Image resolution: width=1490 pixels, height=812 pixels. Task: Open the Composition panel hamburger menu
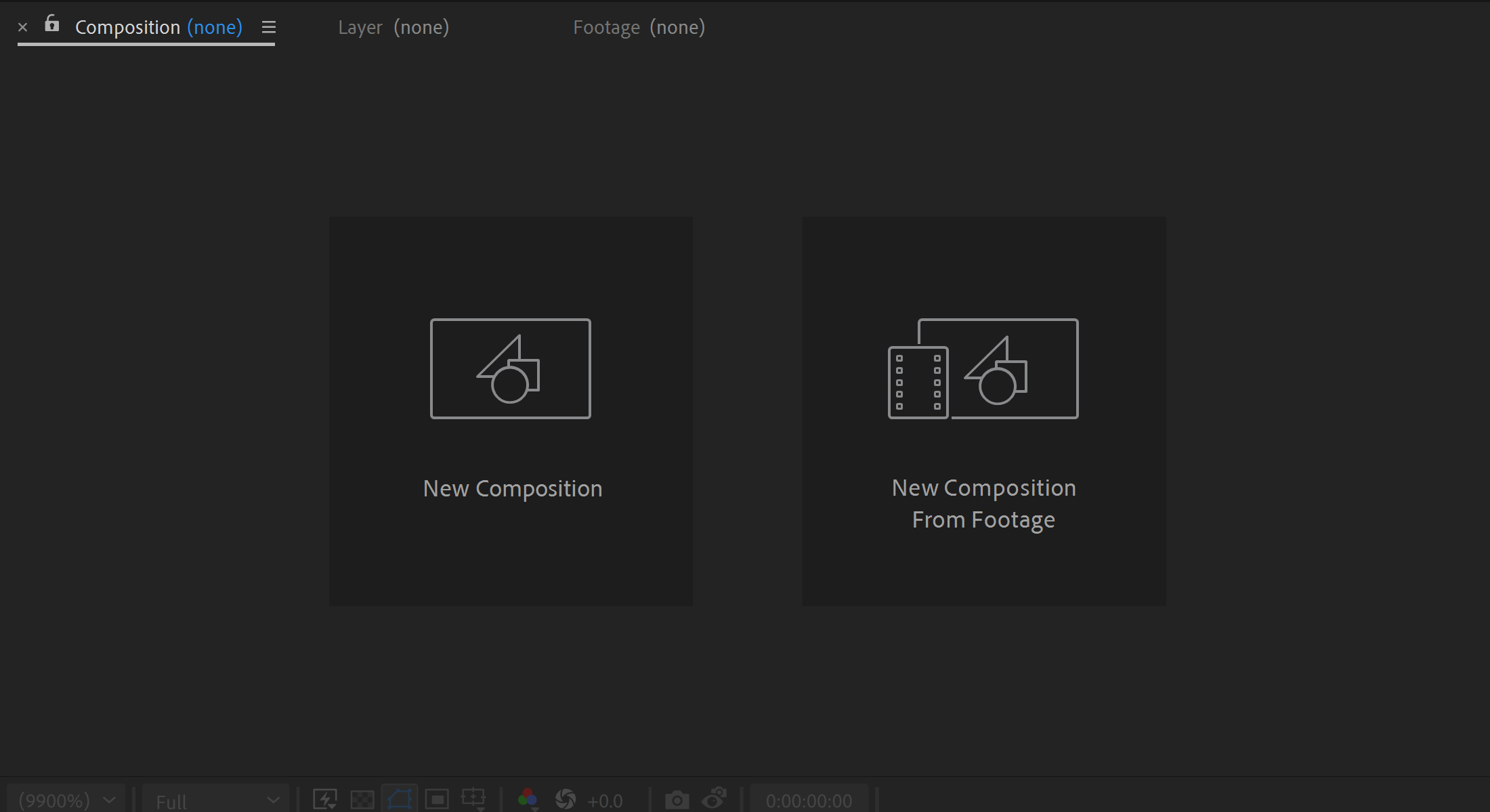[268, 27]
